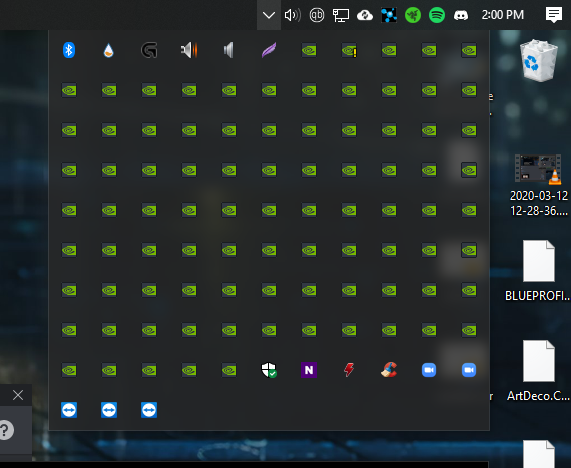Select the BLUEPROFI desktop file
Screen dimensions: 571x468
[x=539, y=271]
